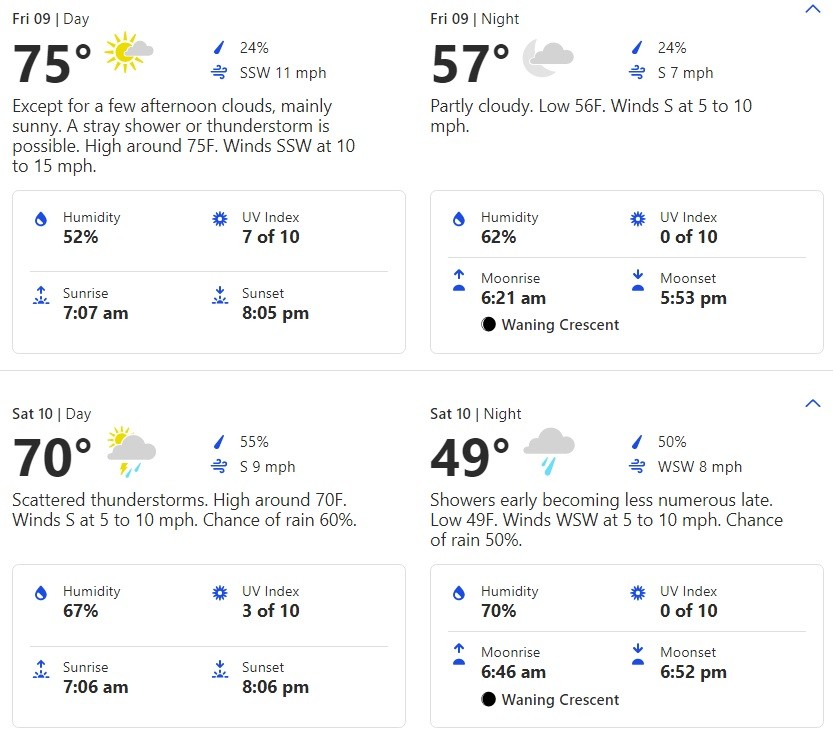The image size is (833, 736).
Task: Click the Sat 10 Day details card
Action: tap(209, 646)
